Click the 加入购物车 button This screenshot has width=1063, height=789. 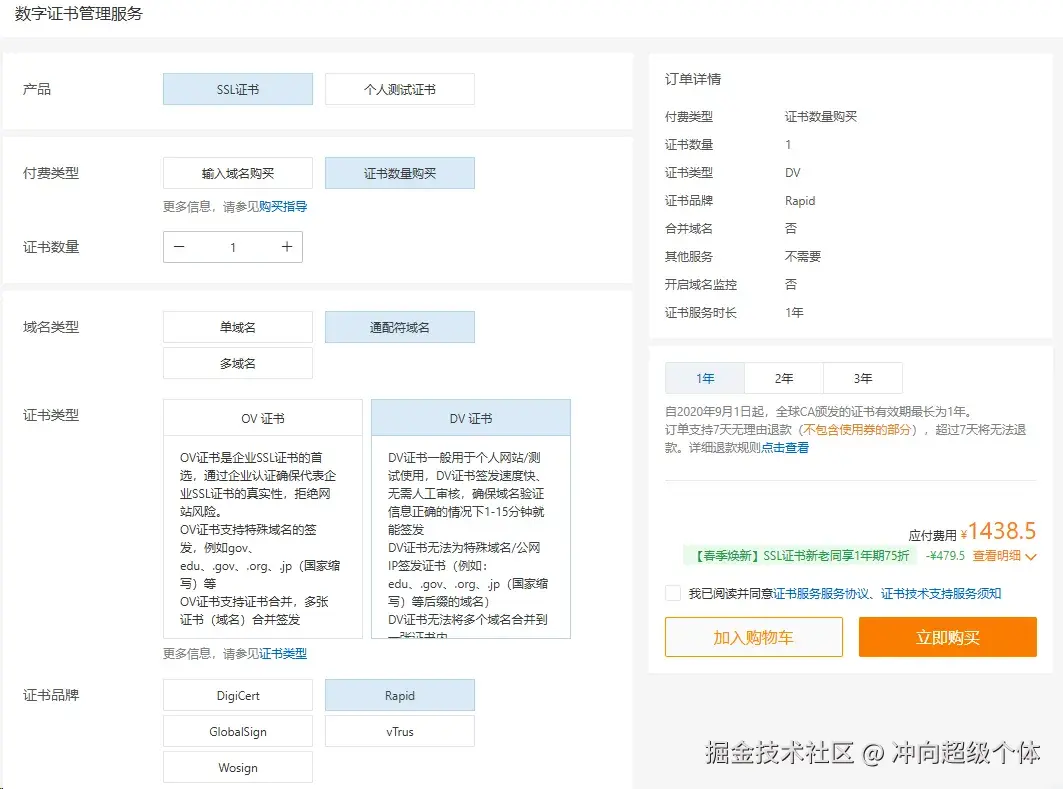coord(754,637)
